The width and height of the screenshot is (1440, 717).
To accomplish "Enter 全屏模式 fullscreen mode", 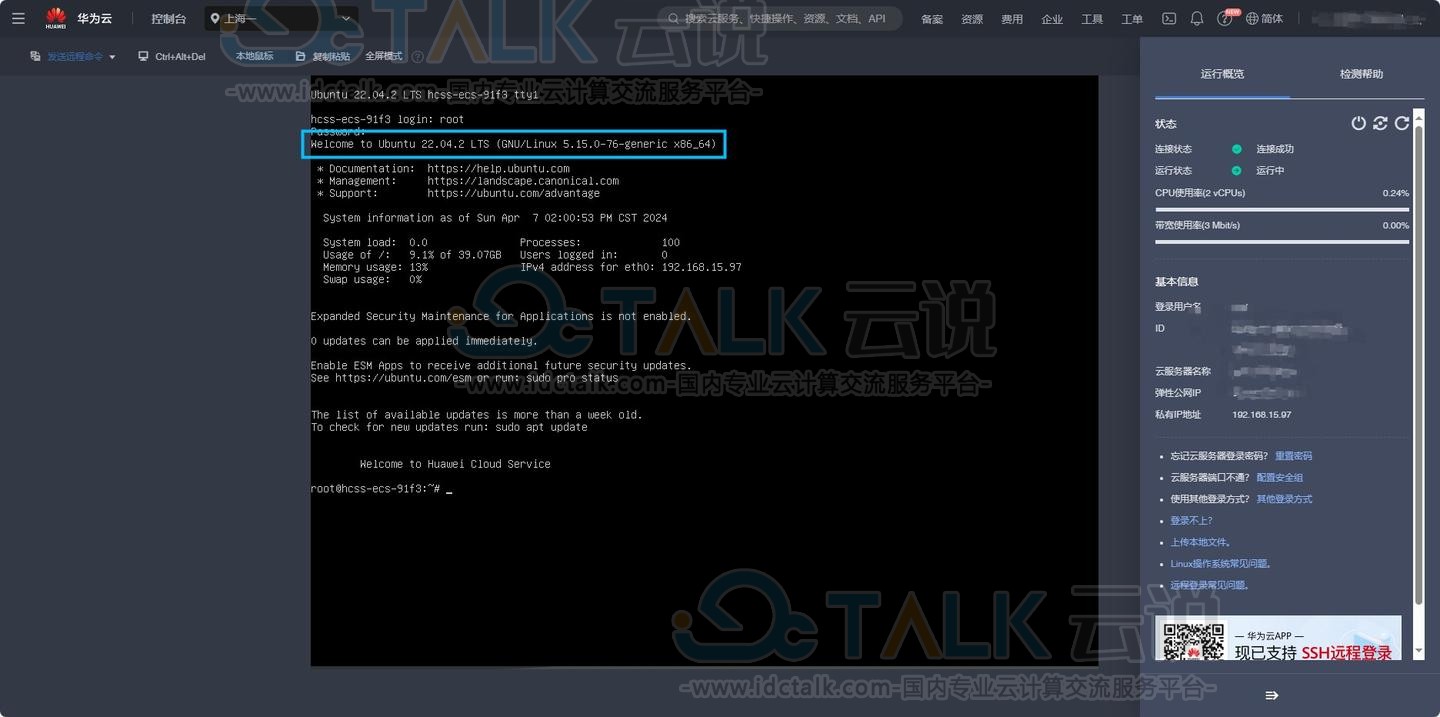I will tap(384, 56).
